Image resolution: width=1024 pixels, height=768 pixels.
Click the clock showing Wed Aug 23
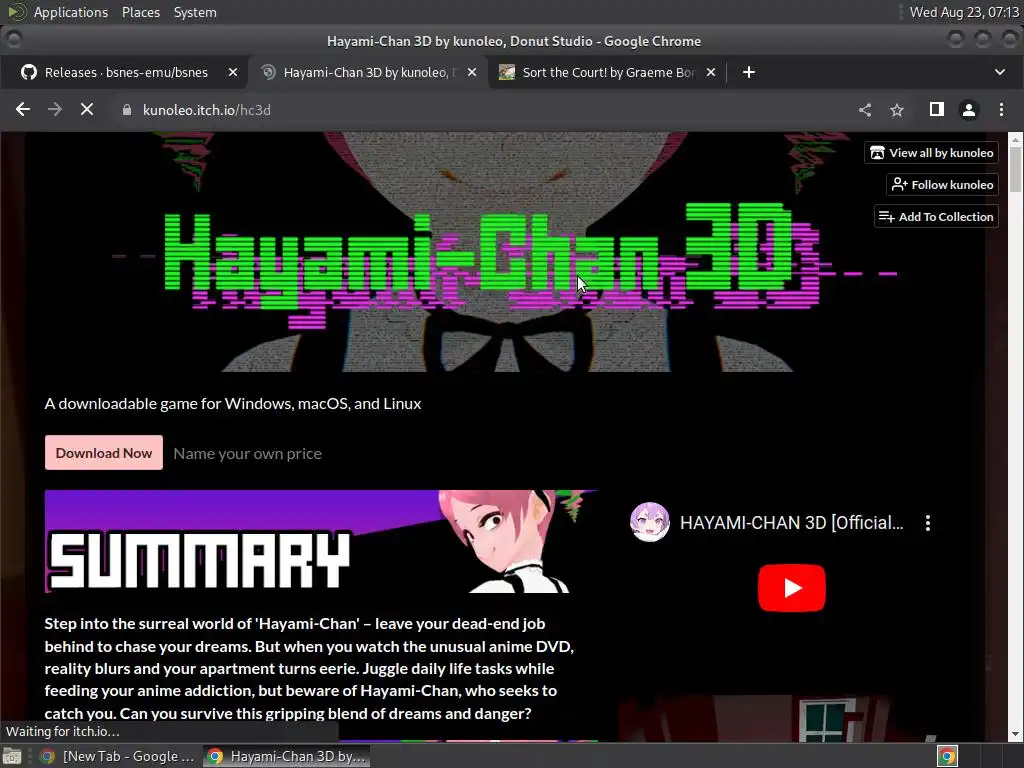coord(964,12)
